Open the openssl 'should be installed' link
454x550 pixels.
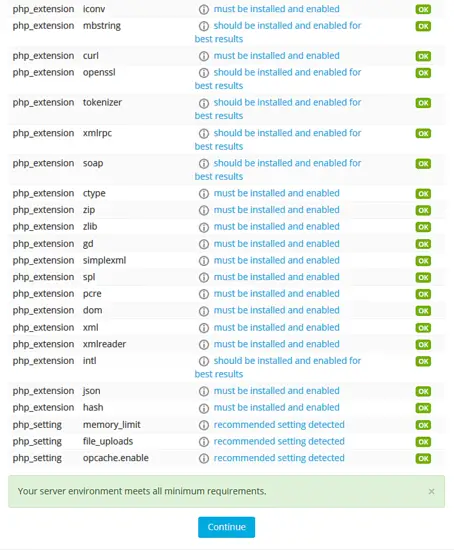click(278, 79)
